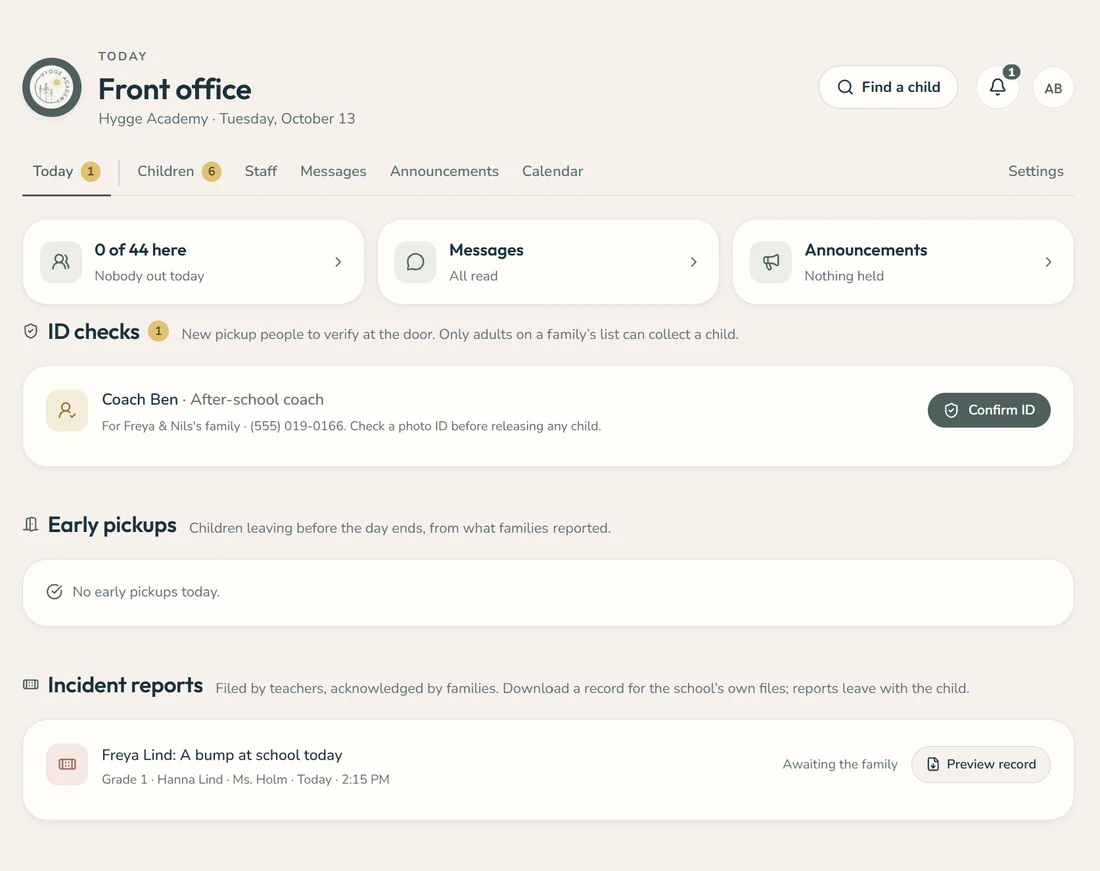Screen dimensions: 1100x871
Task: Switch to the Children tab
Action: (179, 171)
